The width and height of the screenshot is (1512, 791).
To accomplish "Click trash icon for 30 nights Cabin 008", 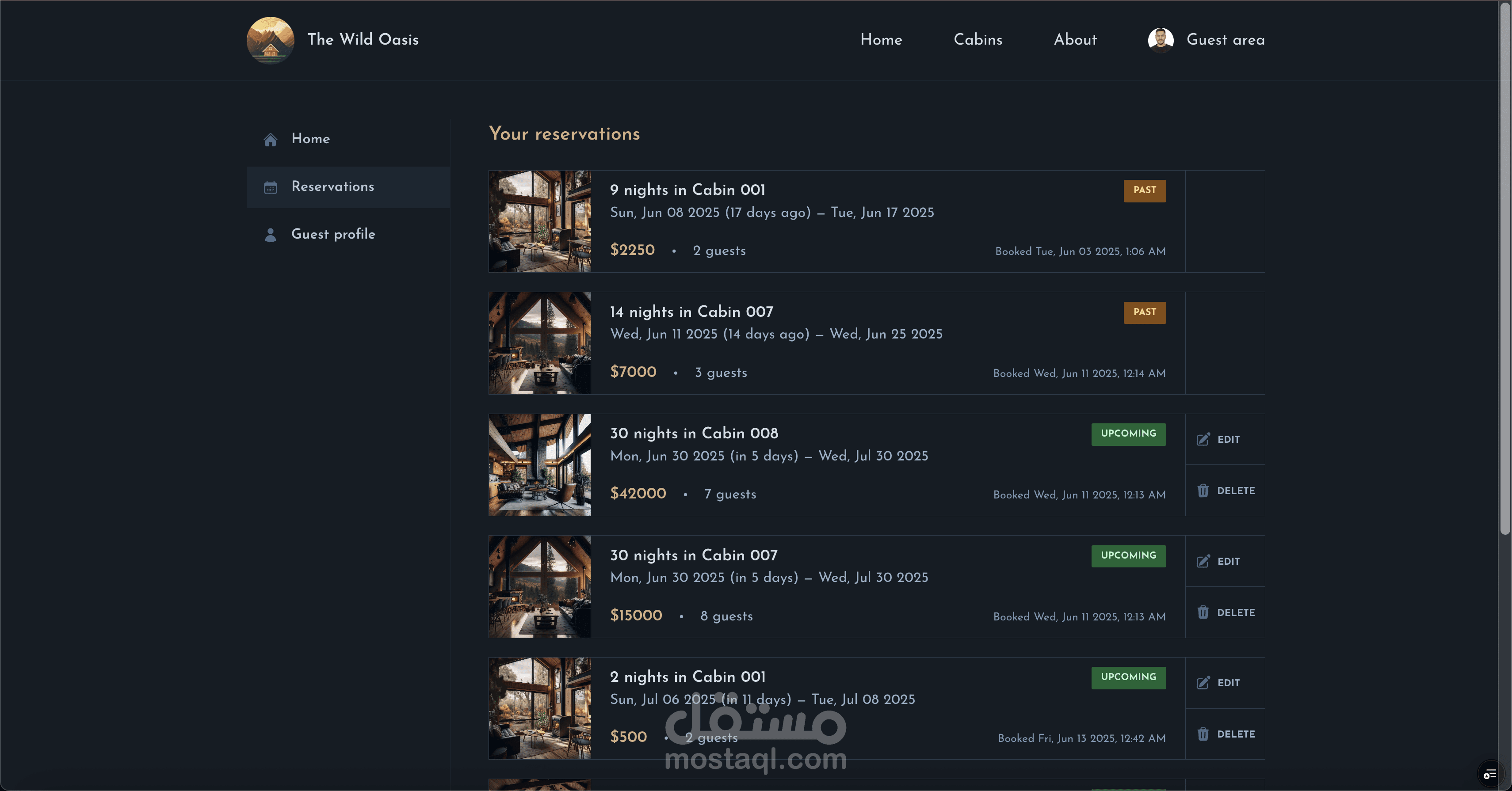I will pos(1203,490).
